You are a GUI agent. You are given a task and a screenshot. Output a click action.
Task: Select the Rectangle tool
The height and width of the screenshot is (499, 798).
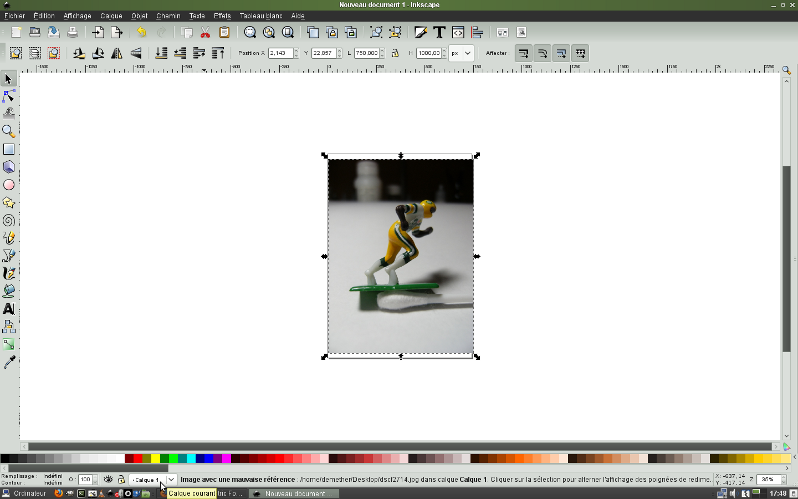pos(9,149)
